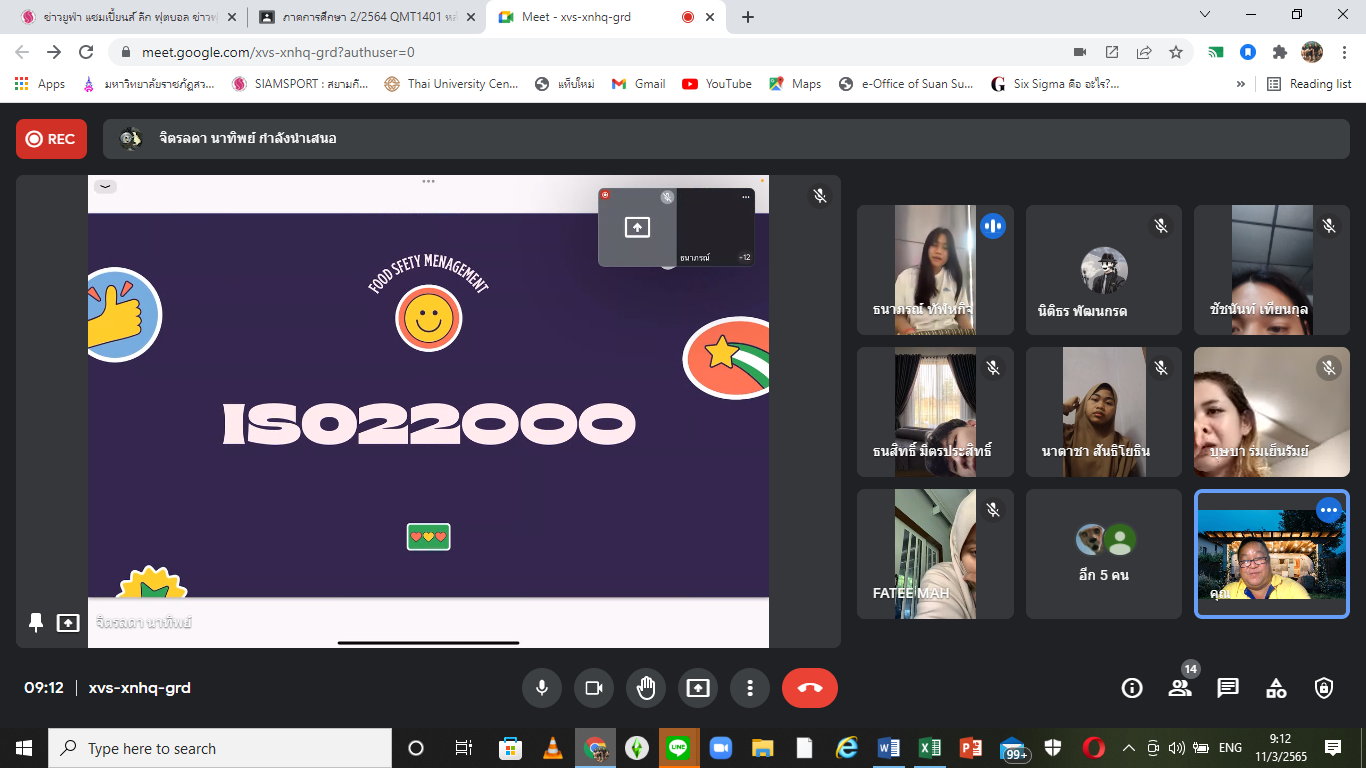Click the leave call red button

809,688
